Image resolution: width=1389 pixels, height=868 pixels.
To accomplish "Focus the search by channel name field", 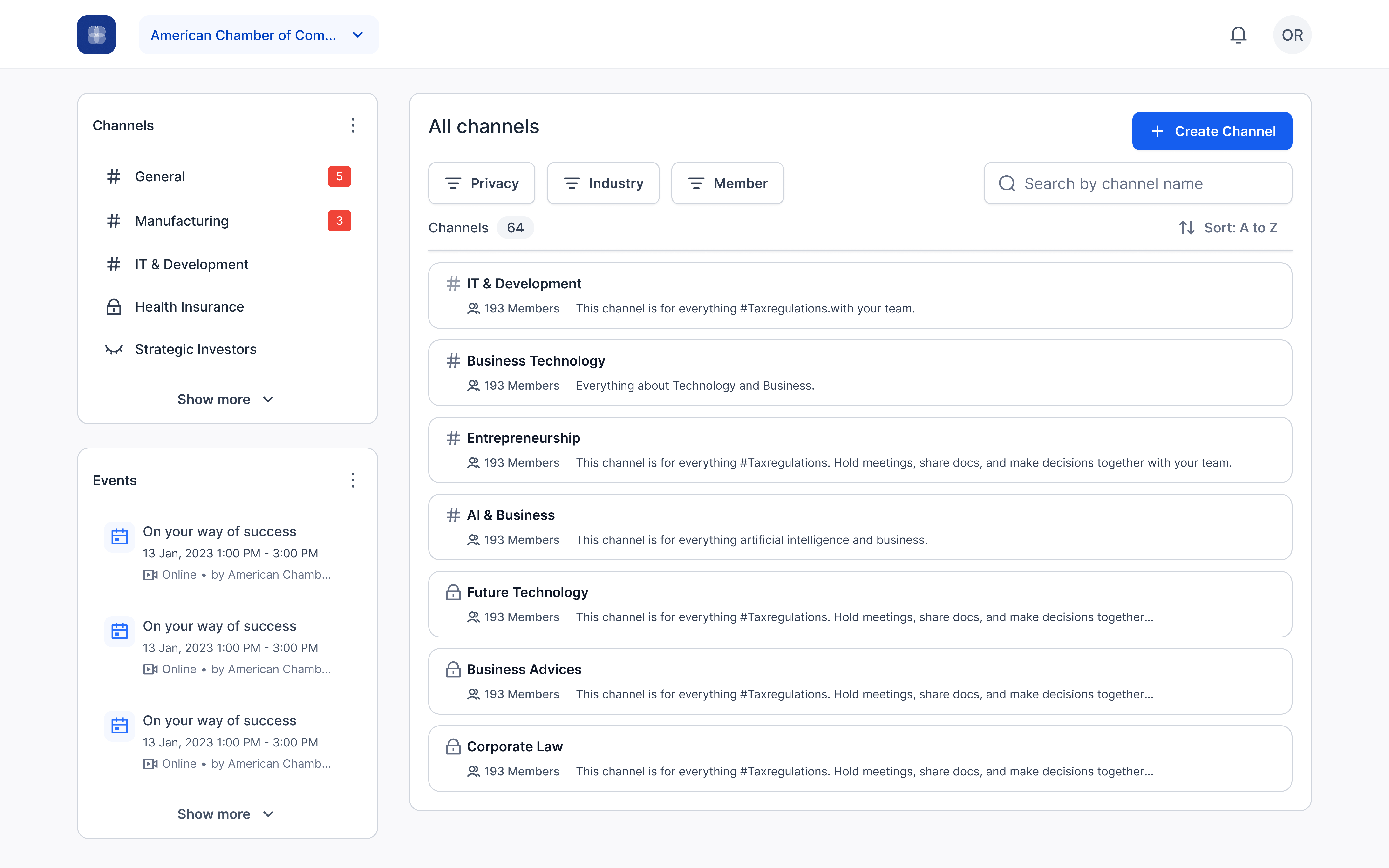I will click(1148, 184).
